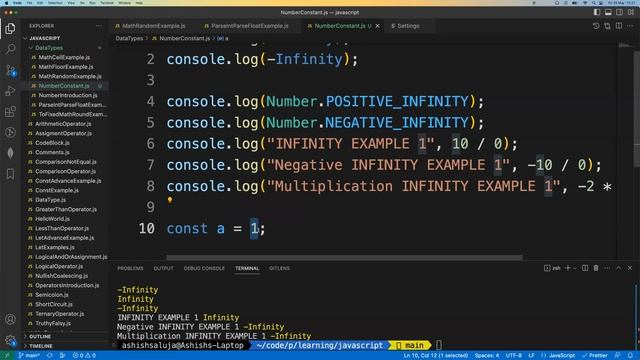Click the zsh terminal shell label

[553, 268]
